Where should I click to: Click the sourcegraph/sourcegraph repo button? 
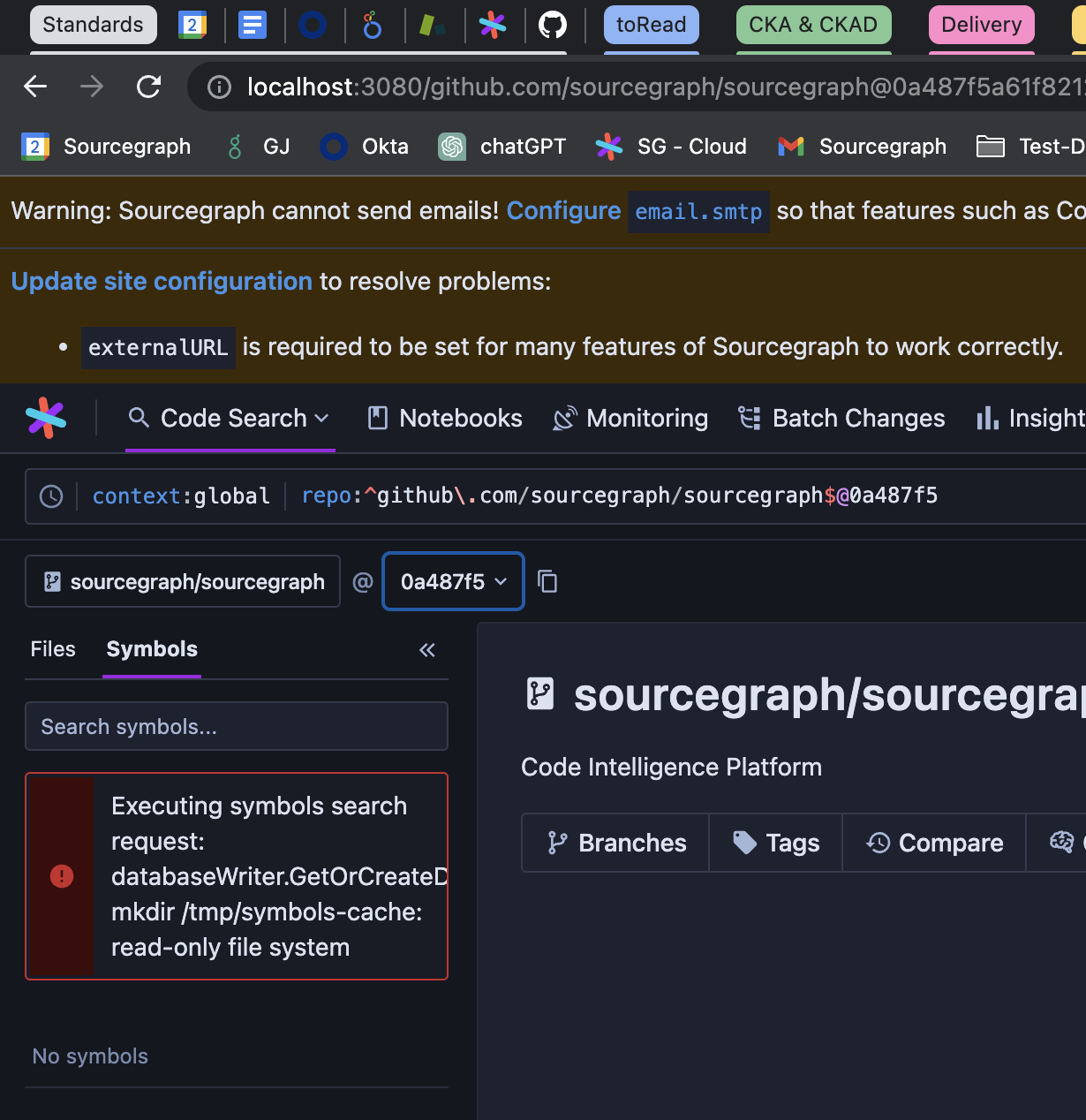pos(183,581)
